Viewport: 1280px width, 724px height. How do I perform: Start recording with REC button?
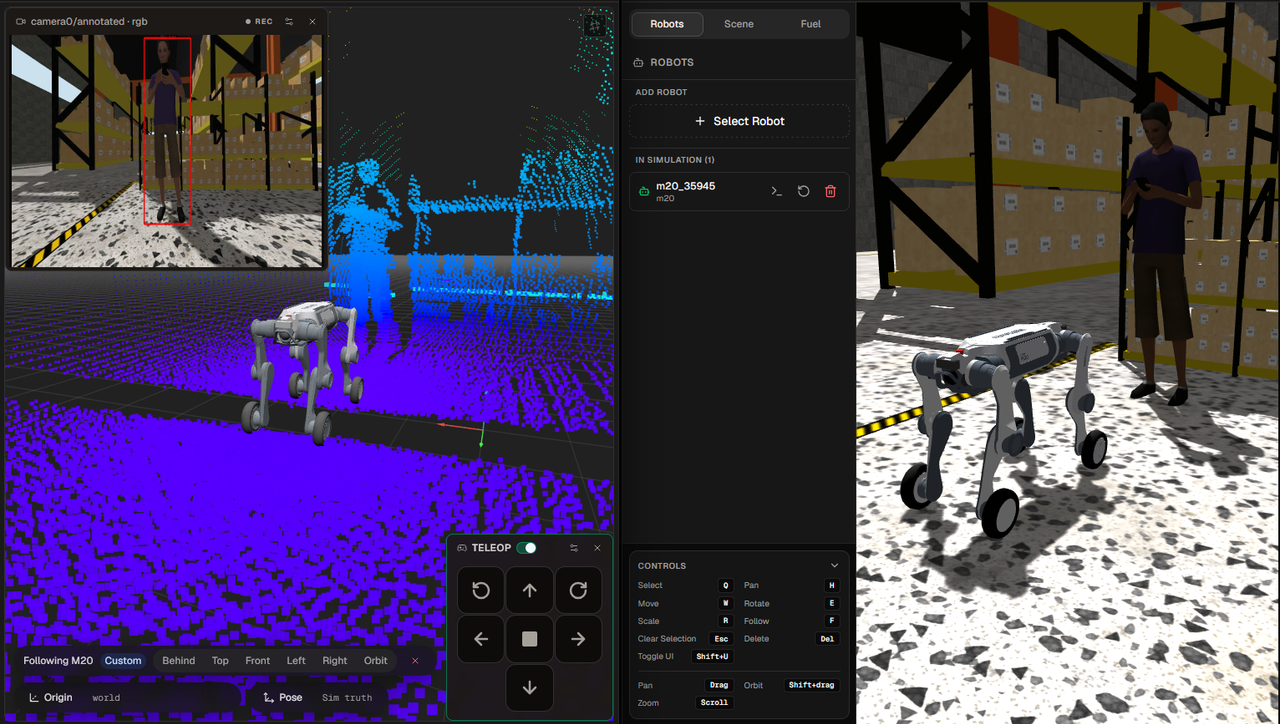coord(259,21)
